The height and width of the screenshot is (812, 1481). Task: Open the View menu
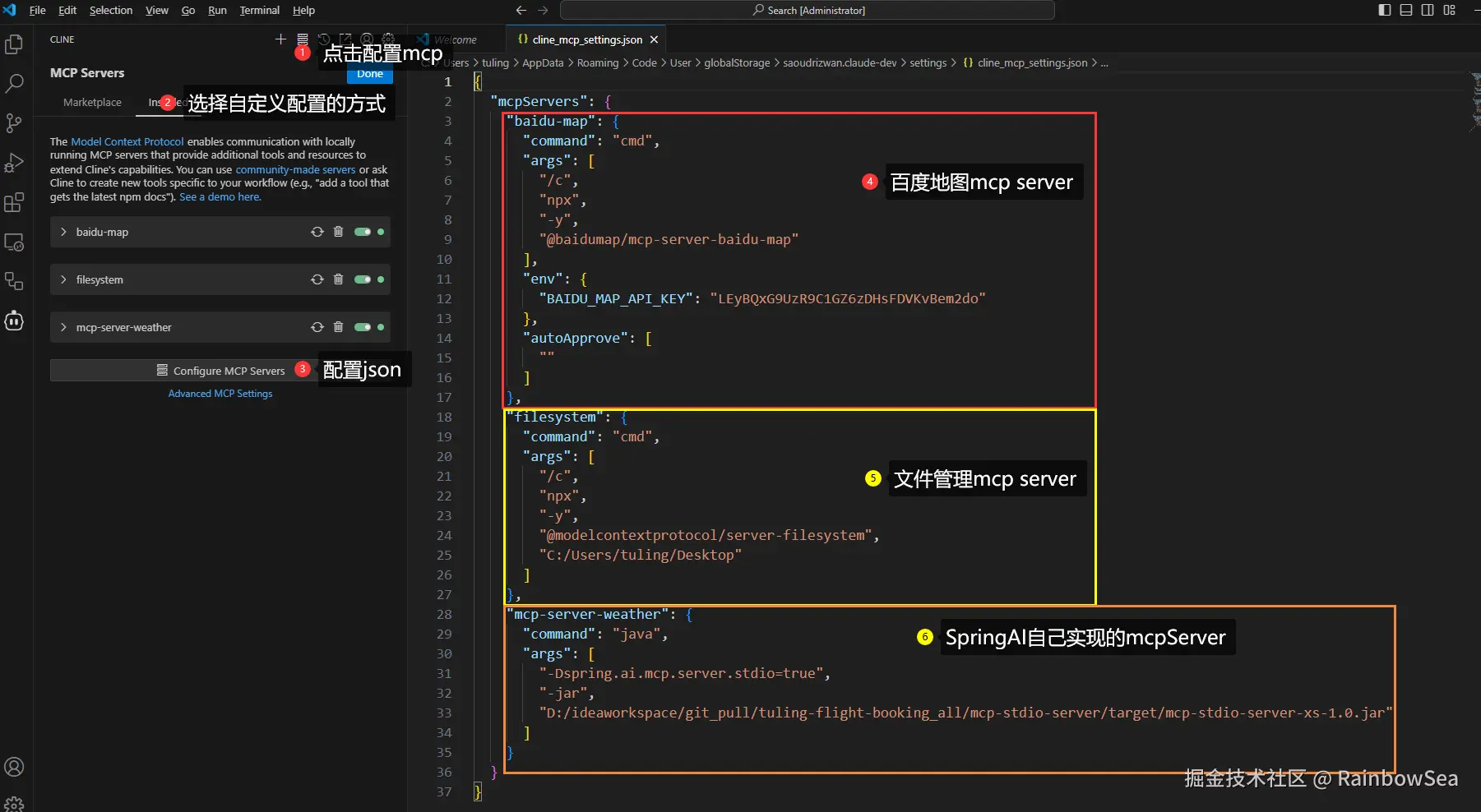(x=157, y=10)
